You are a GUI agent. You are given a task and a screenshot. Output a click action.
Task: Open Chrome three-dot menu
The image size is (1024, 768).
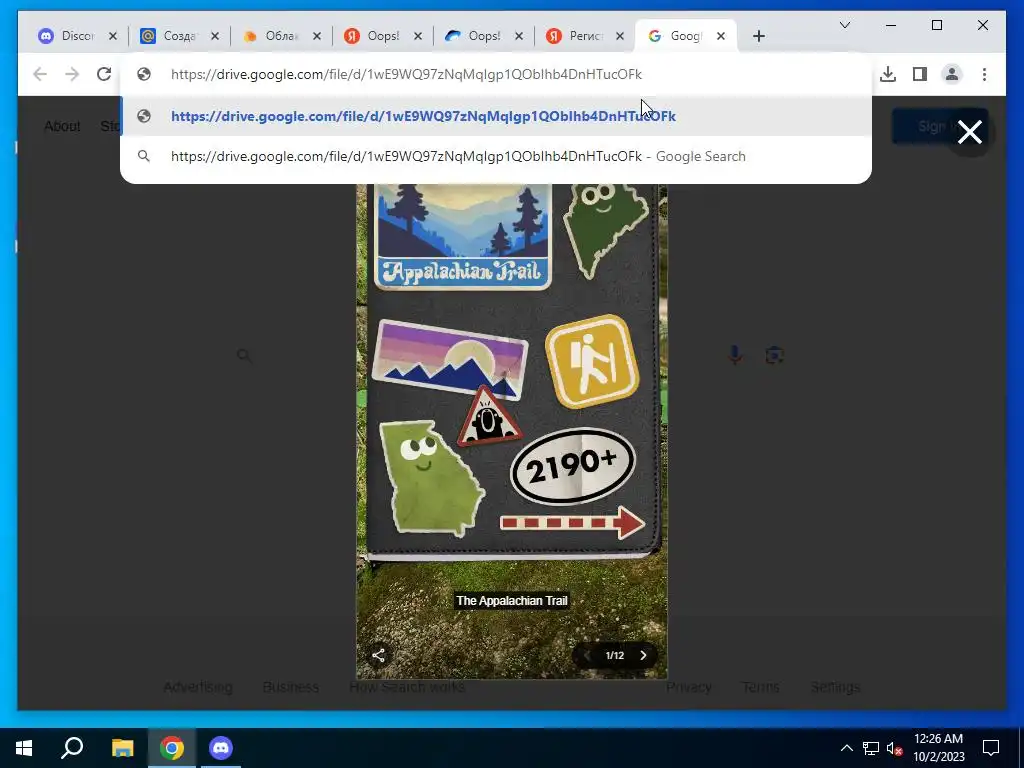[x=984, y=74]
